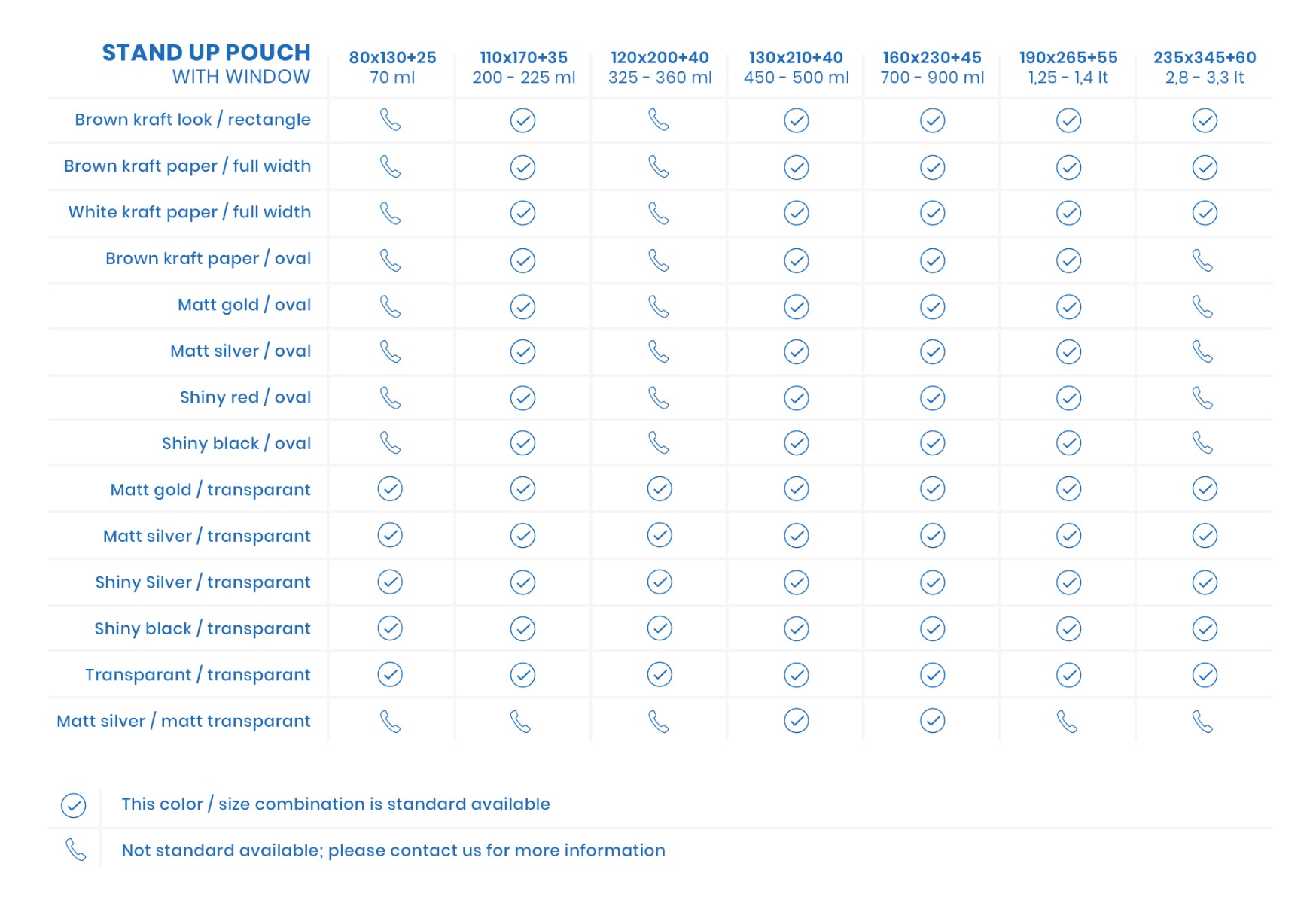
Task: Click checkmark for Shiny Silver transparant 190x265+55
Action: point(1068,582)
